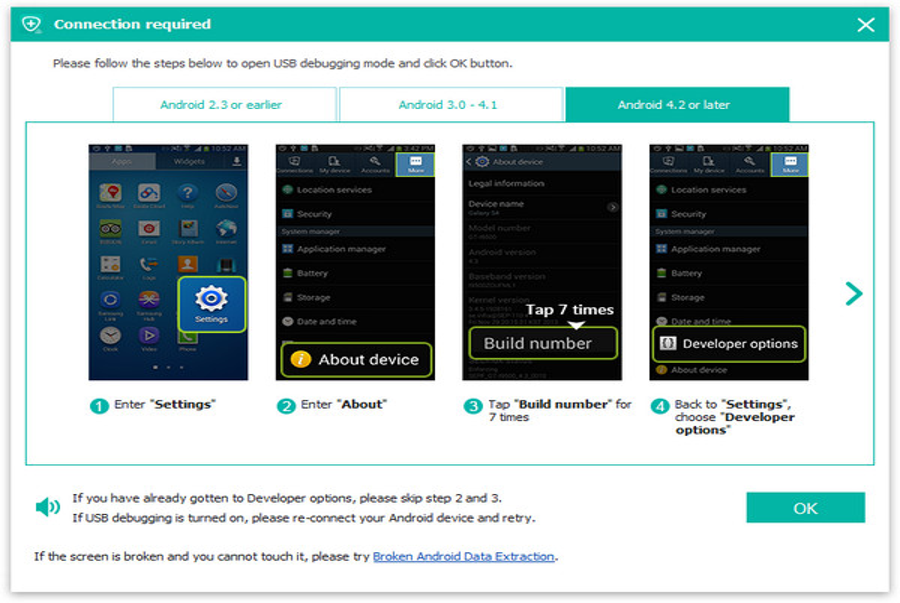Click the Developer options highlighted box
This screenshot has height=603, width=900.
[729, 343]
